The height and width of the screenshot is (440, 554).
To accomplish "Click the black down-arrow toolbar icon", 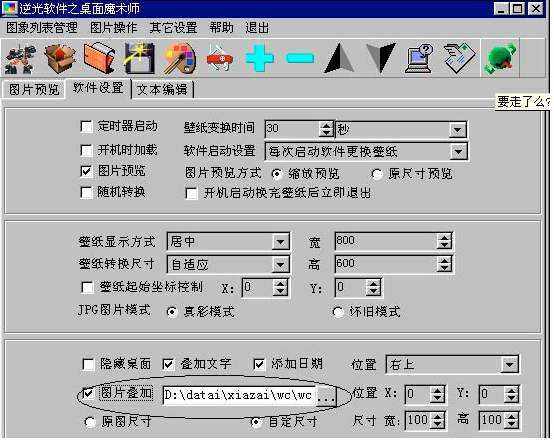I will pyautogui.click(x=381, y=58).
